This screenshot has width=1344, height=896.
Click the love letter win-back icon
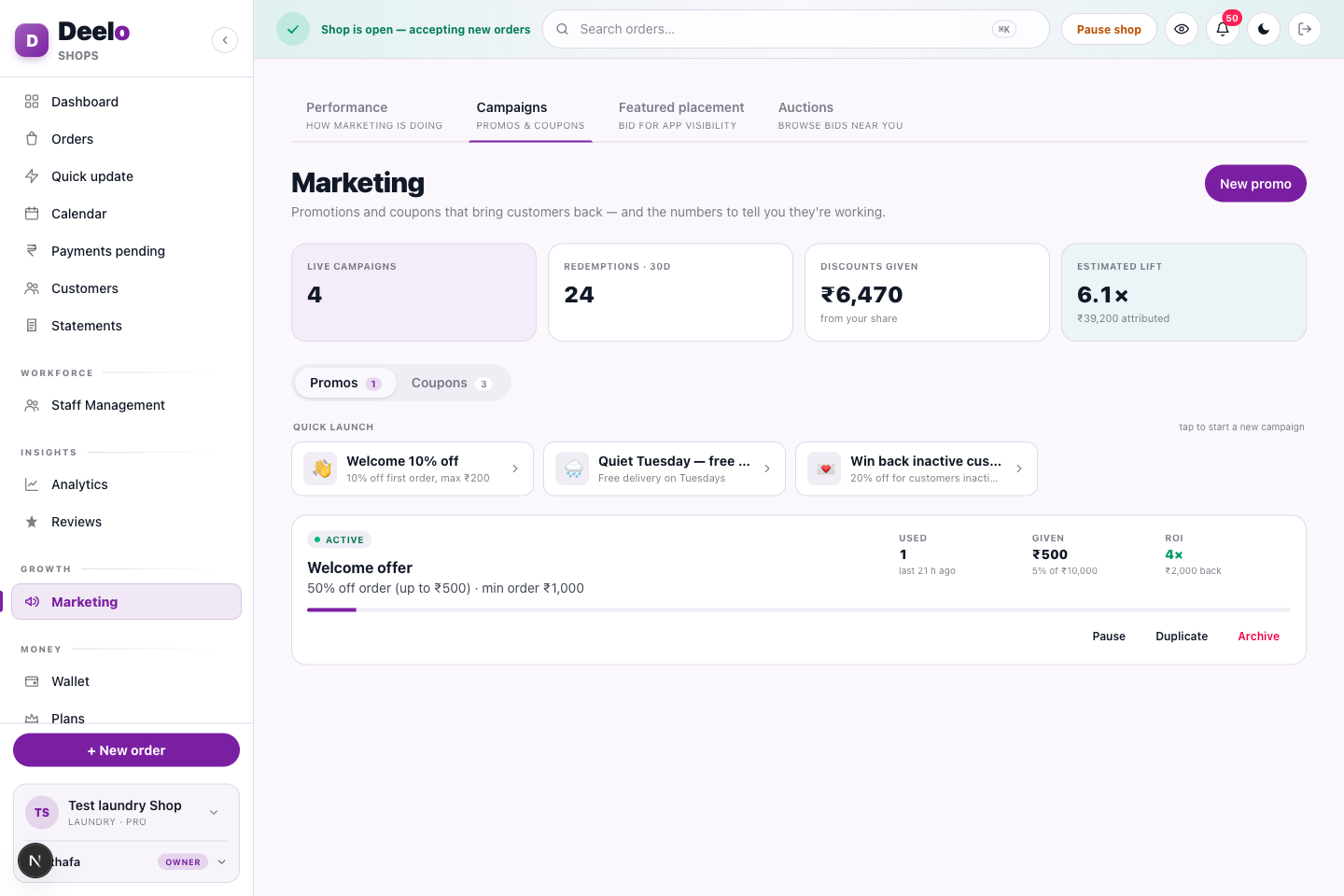coord(825,469)
